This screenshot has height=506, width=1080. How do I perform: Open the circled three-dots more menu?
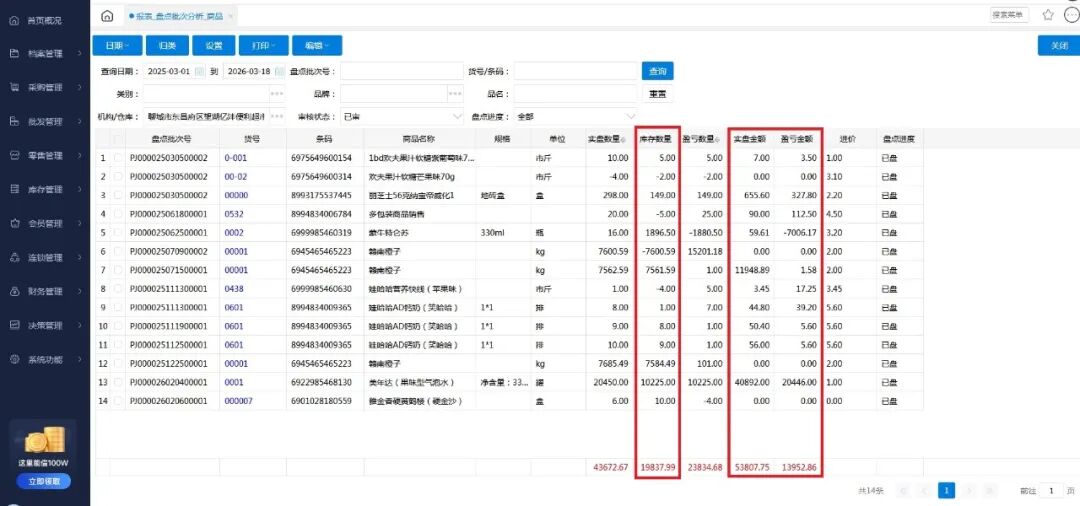(x=1071, y=15)
